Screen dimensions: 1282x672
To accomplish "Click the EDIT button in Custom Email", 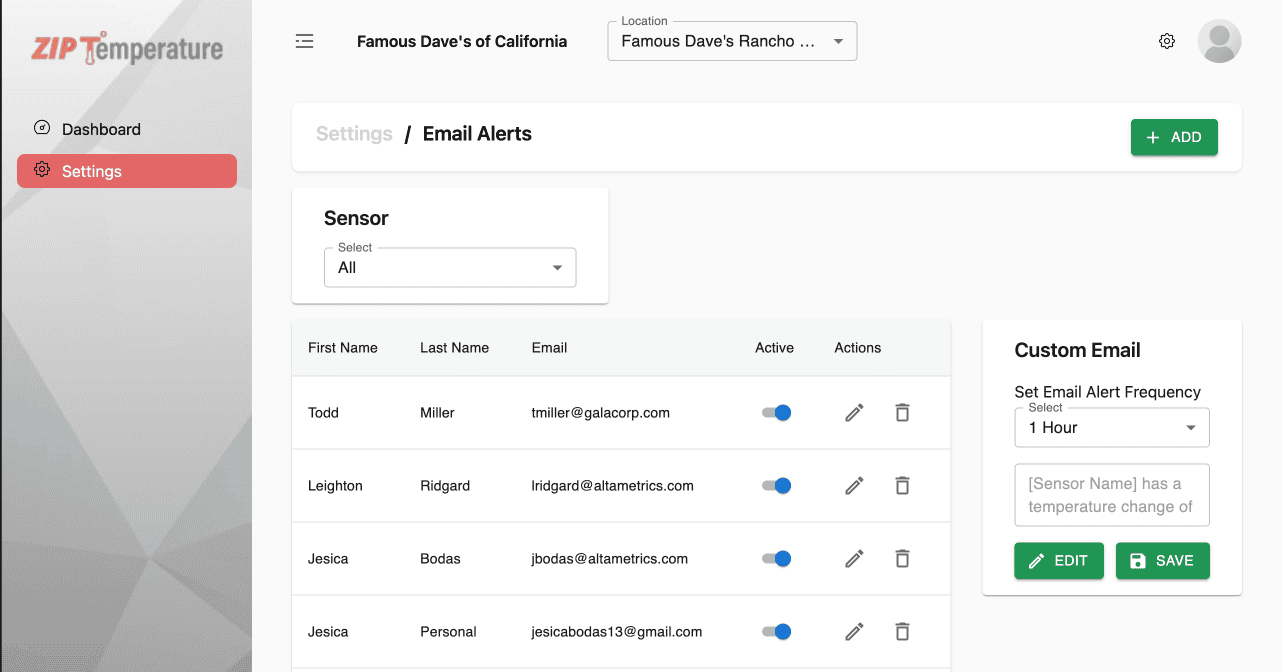I will click(1059, 561).
